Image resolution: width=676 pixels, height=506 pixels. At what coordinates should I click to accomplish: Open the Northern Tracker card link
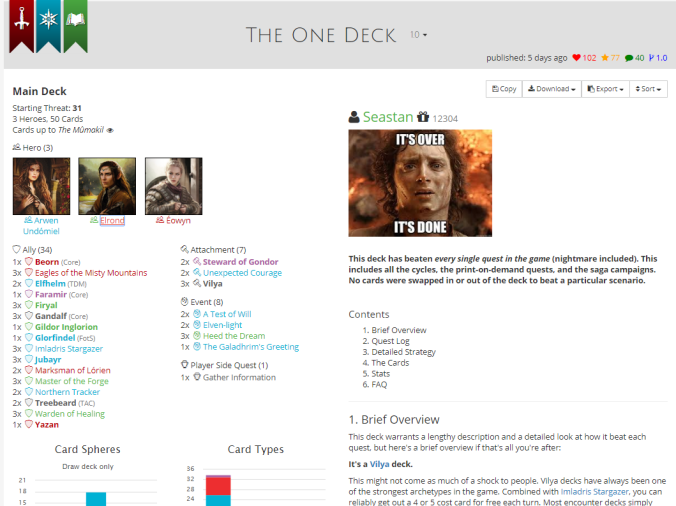click(67, 392)
